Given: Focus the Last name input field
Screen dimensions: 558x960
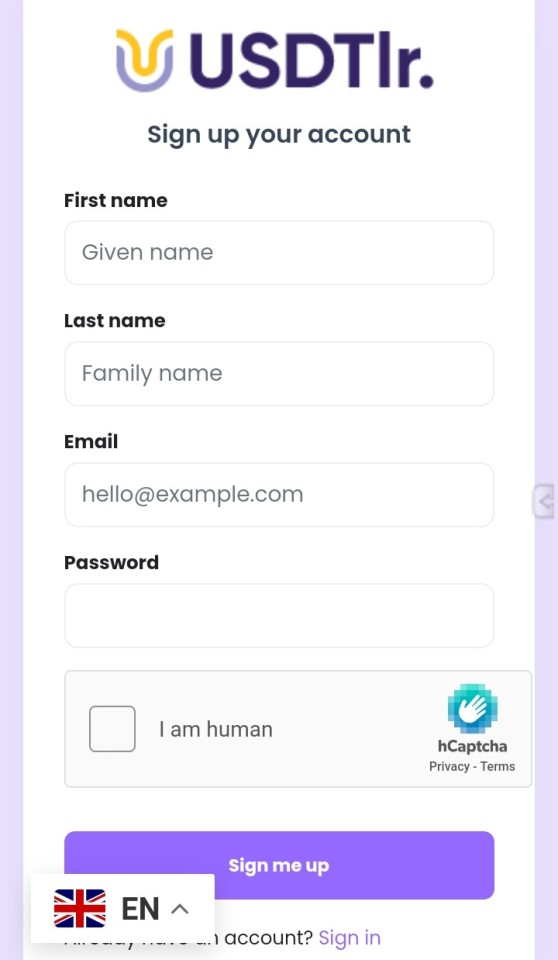Looking at the screenshot, I should point(279,373).
